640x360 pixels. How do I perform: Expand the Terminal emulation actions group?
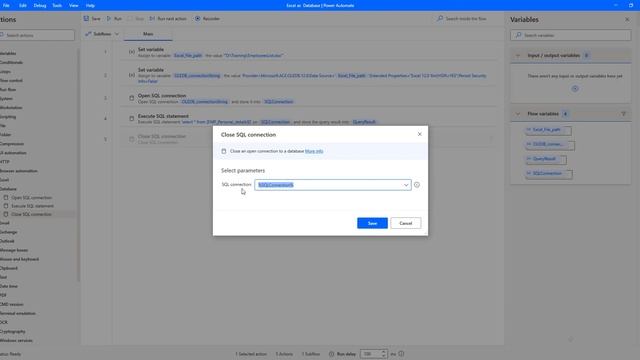point(18,313)
